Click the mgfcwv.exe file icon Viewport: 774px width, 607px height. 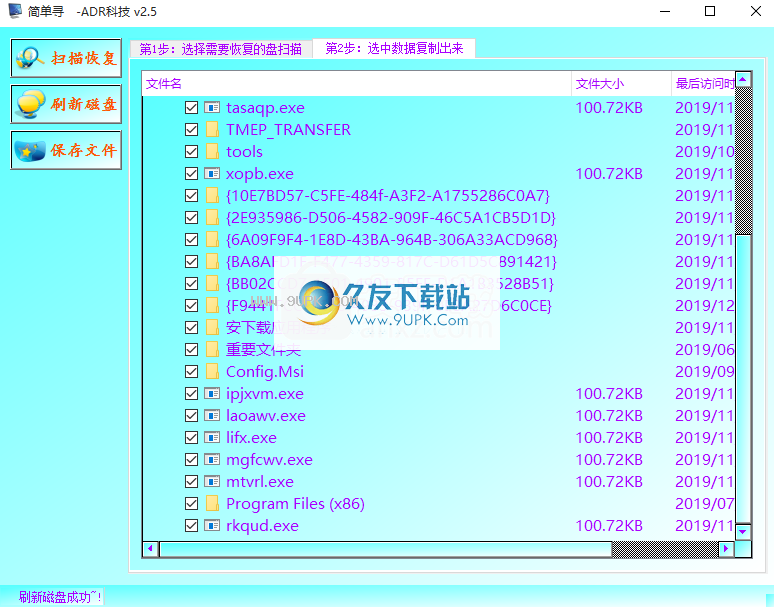[212, 459]
